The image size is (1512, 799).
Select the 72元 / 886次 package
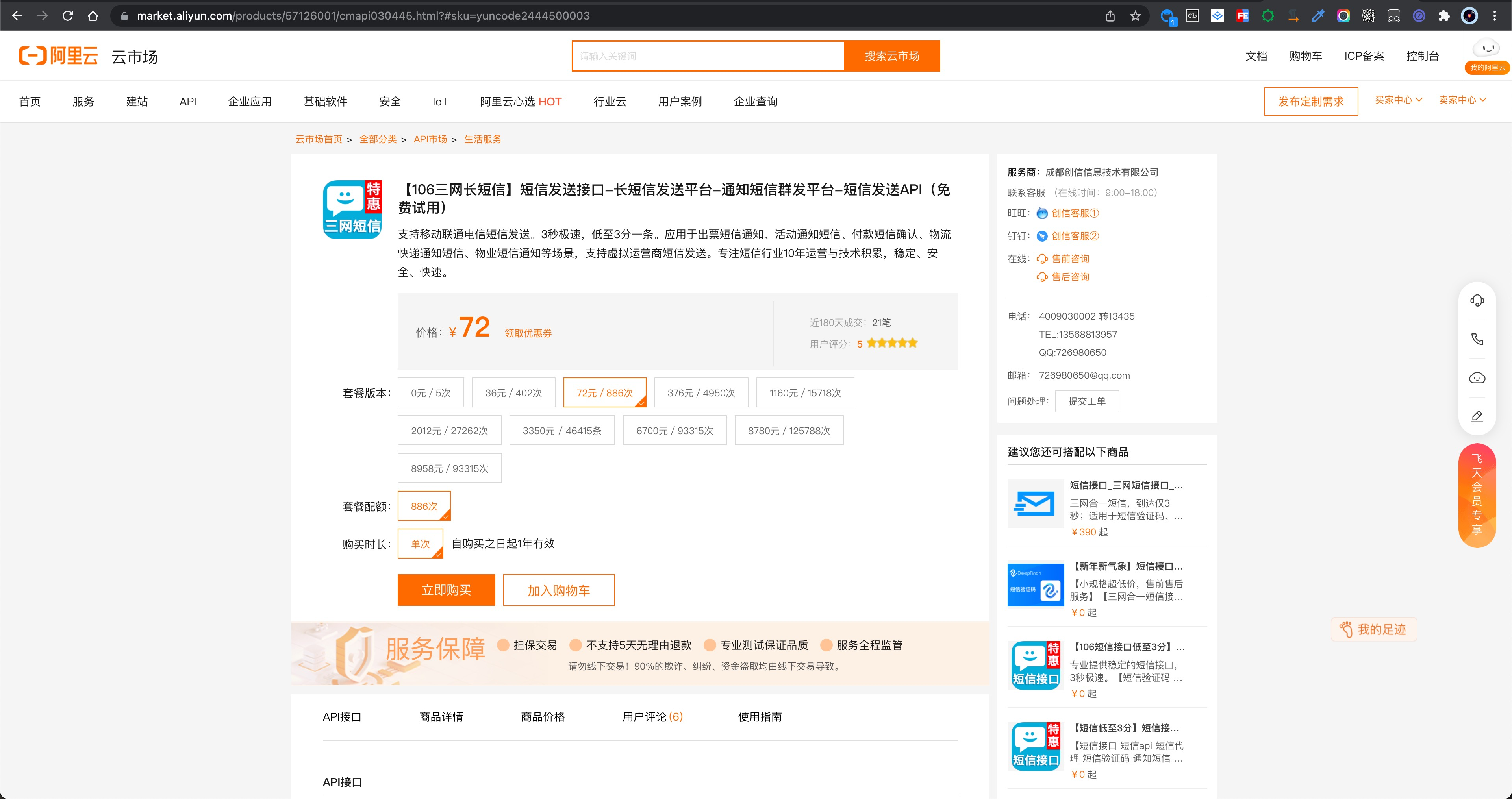coord(604,392)
